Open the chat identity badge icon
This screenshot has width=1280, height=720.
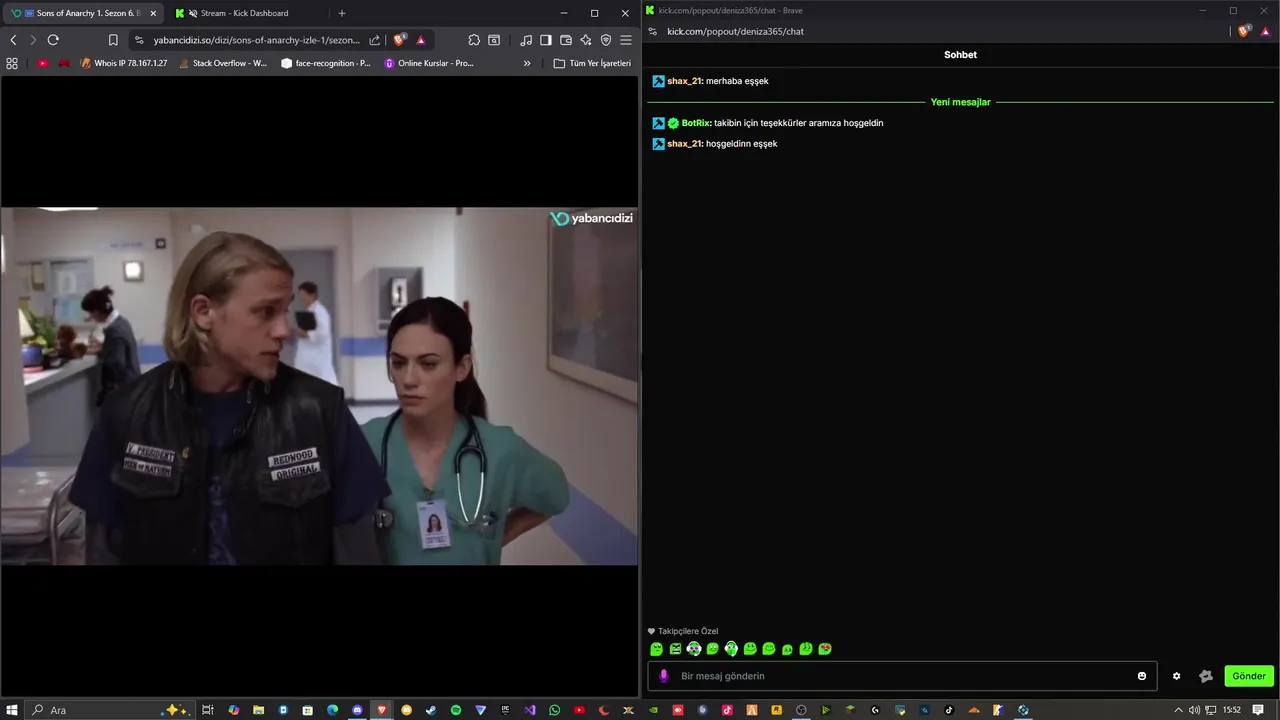[x=1206, y=676]
